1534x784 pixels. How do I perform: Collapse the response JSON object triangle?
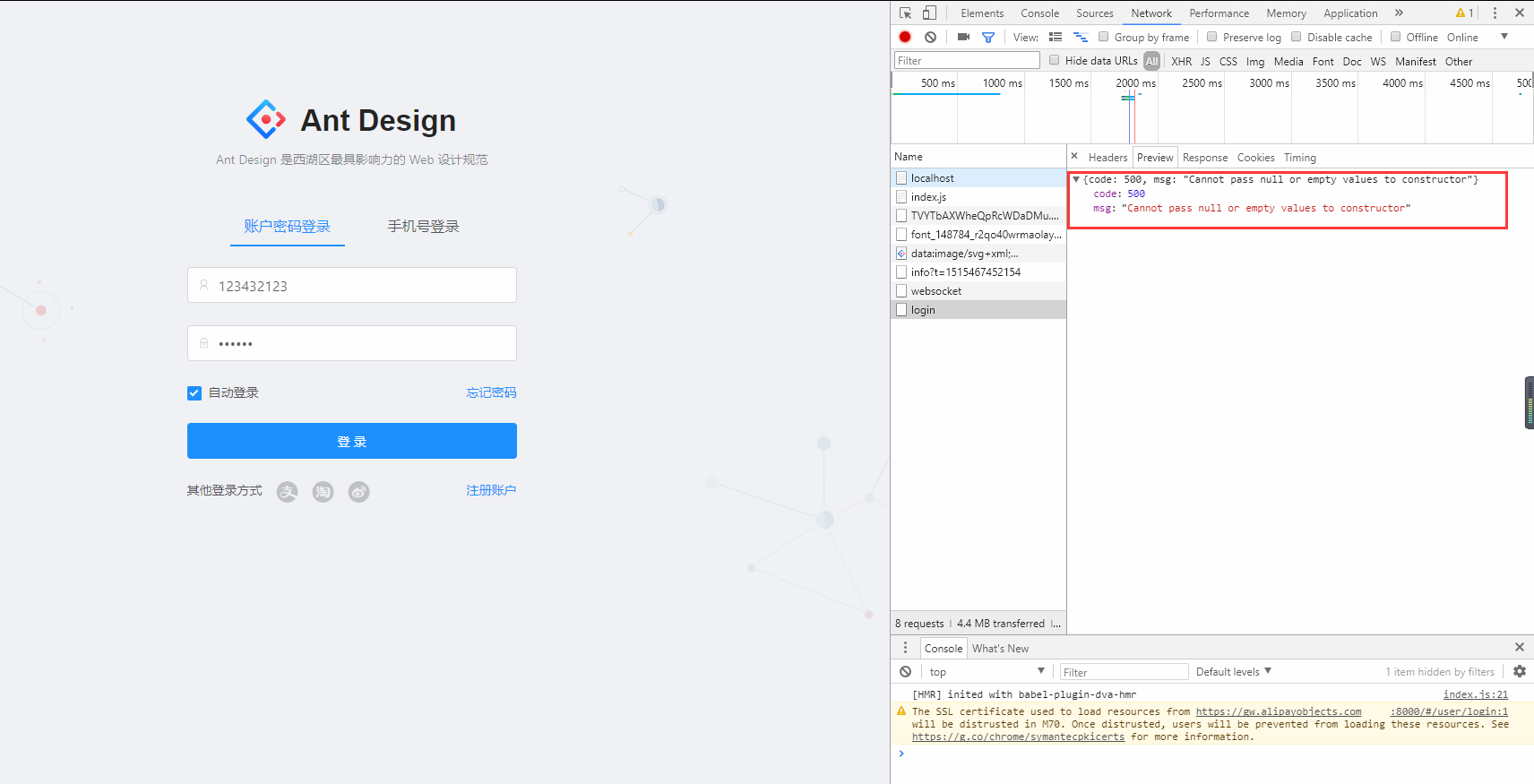tap(1076, 179)
